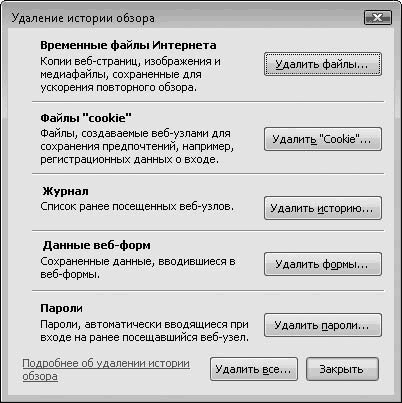The width and height of the screenshot is (402, 403).
Task: Click the "Удалить файлы..." button
Action: (x=323, y=64)
